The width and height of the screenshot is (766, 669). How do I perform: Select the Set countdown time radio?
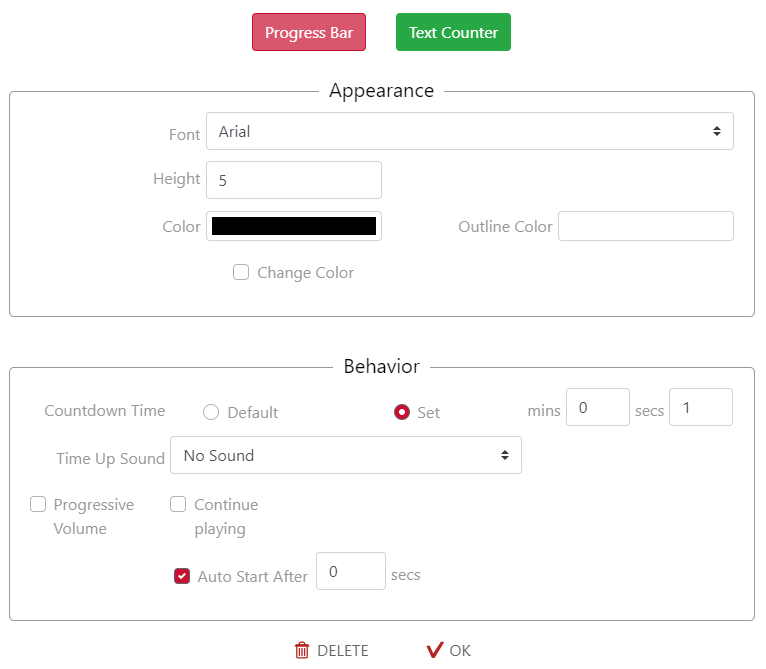(402, 412)
